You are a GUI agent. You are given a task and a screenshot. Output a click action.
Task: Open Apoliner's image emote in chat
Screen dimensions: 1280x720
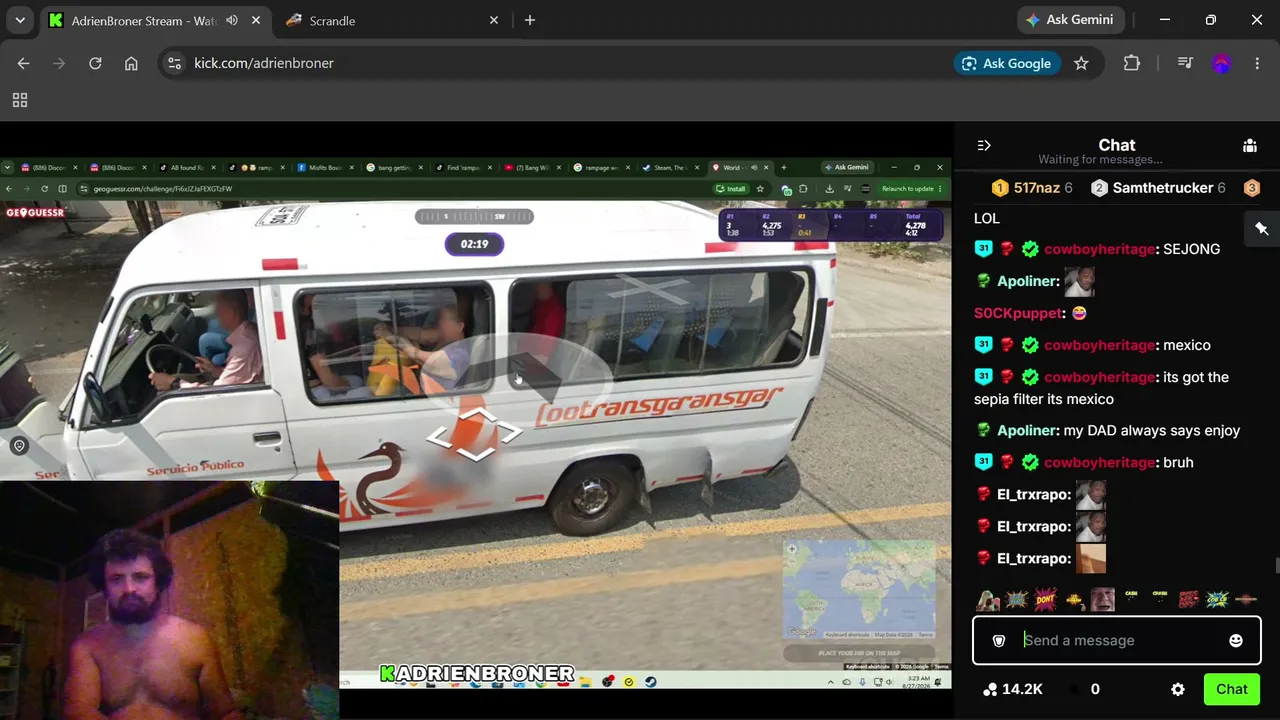1079,281
